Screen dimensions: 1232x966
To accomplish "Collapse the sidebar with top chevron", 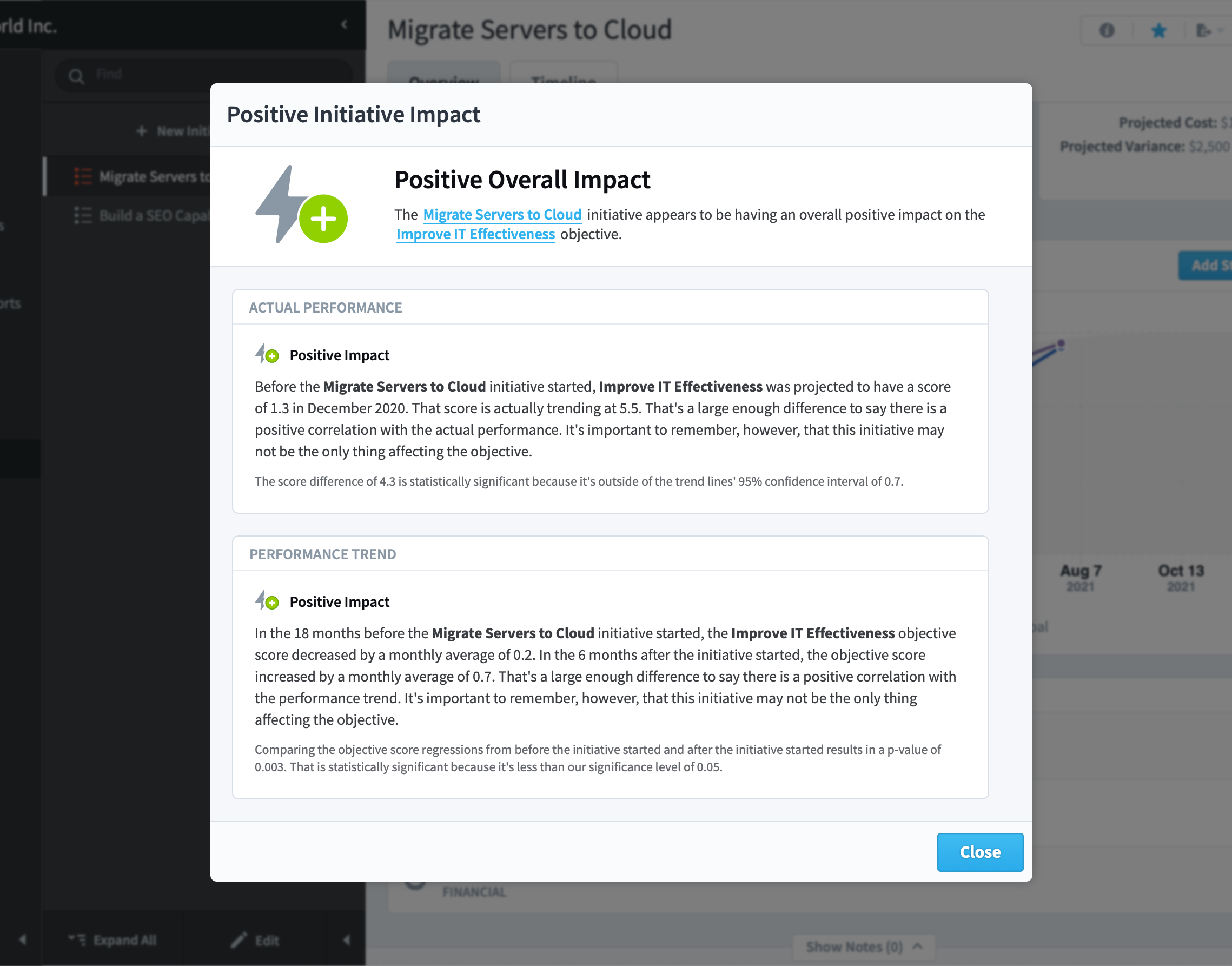I will pos(345,24).
